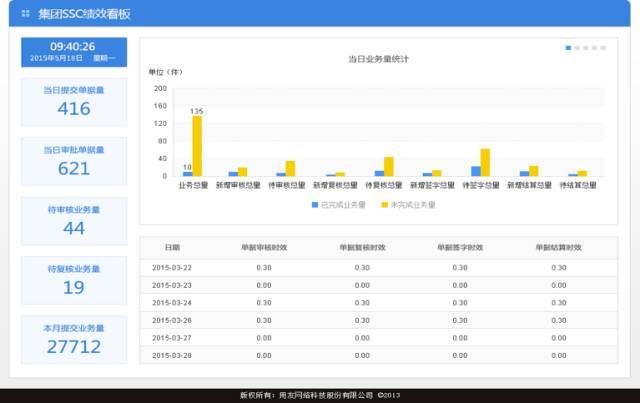Select the 2015-03-28 table row date
The width and height of the screenshot is (640, 403).
[172, 356]
